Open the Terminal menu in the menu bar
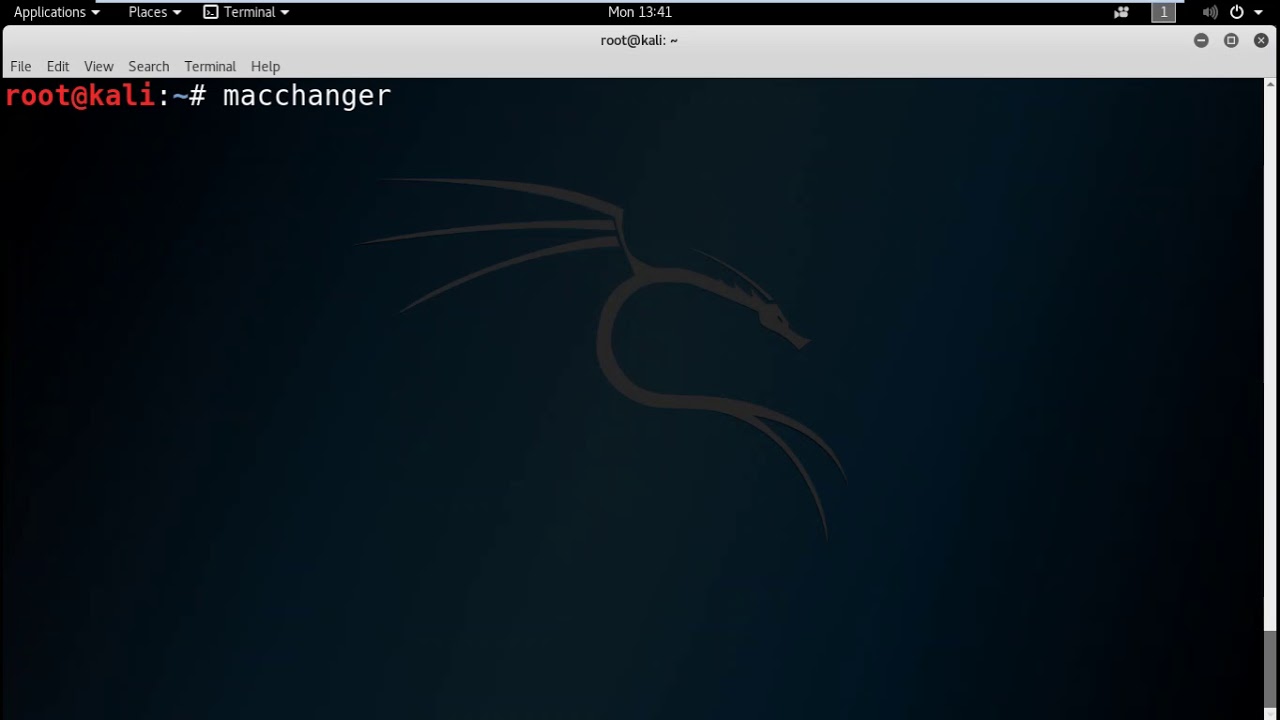1280x720 pixels. click(210, 66)
